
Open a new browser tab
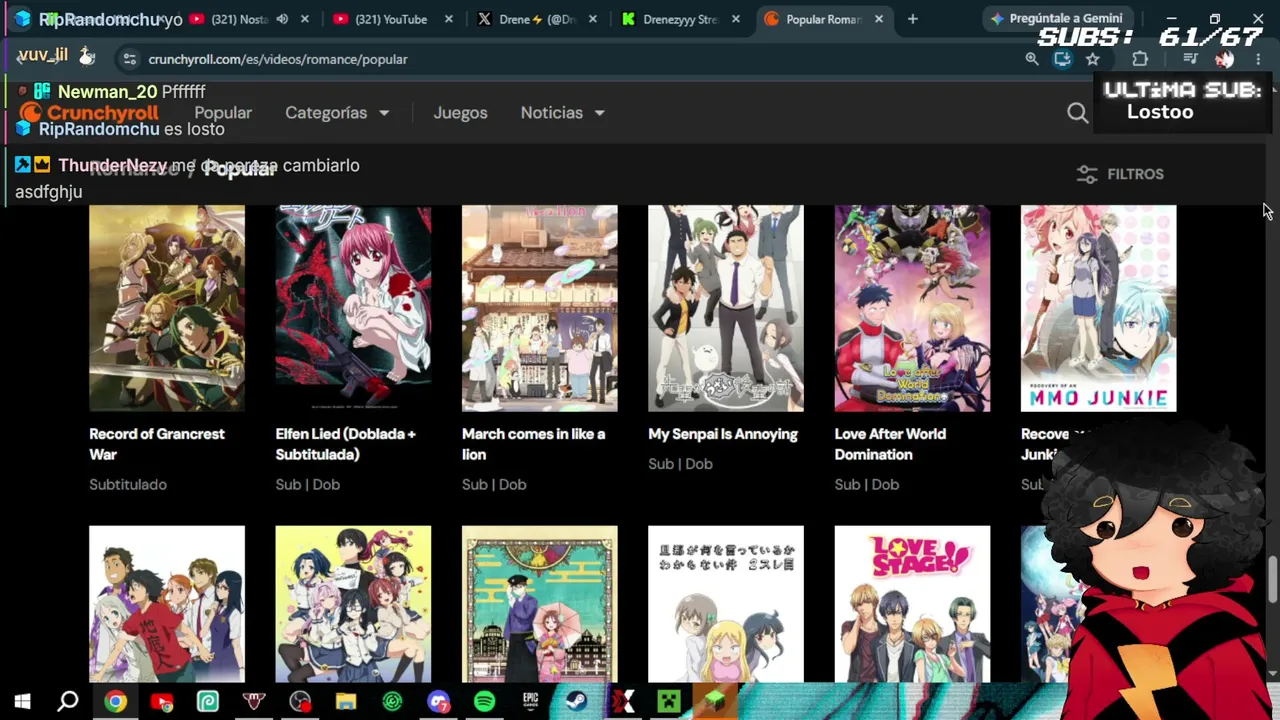(912, 19)
